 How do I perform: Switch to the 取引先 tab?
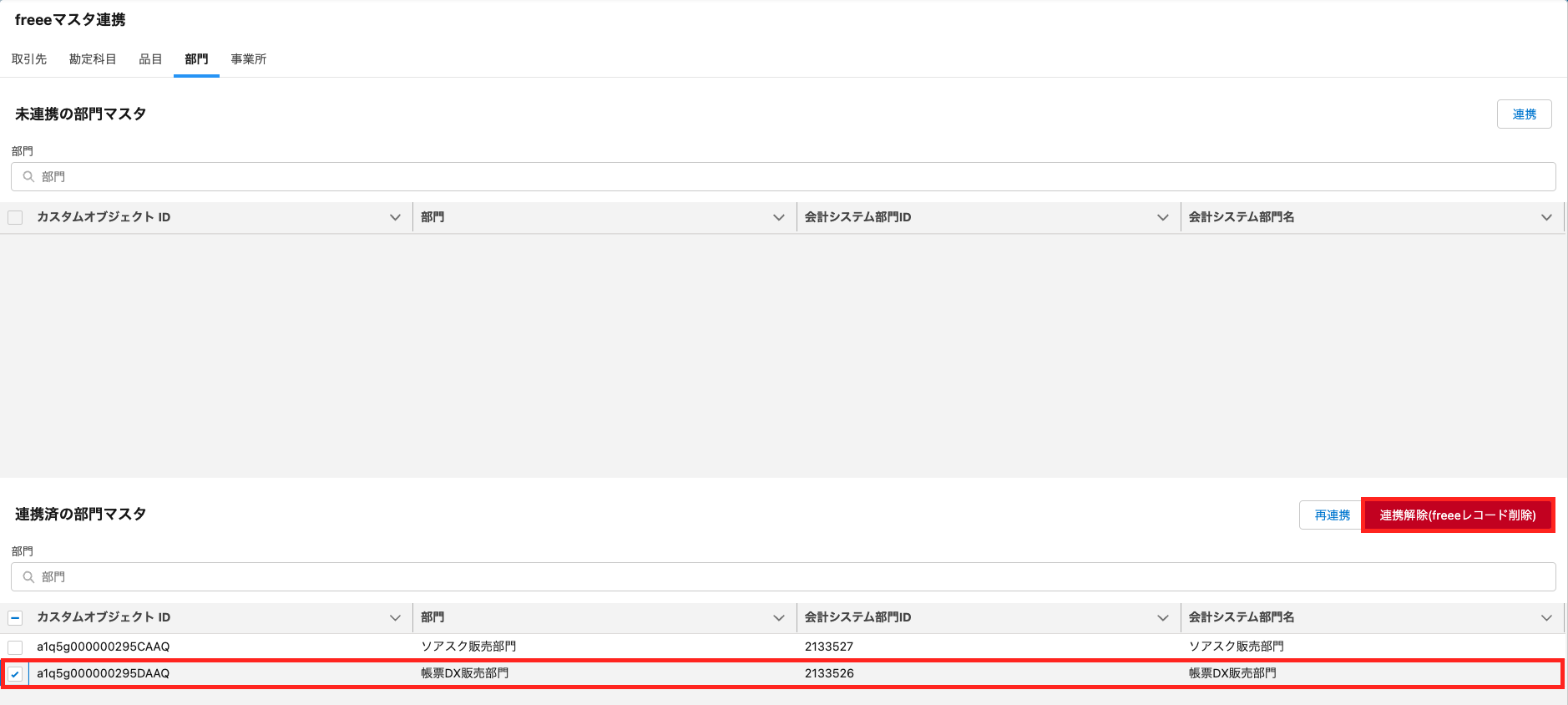coord(29,59)
